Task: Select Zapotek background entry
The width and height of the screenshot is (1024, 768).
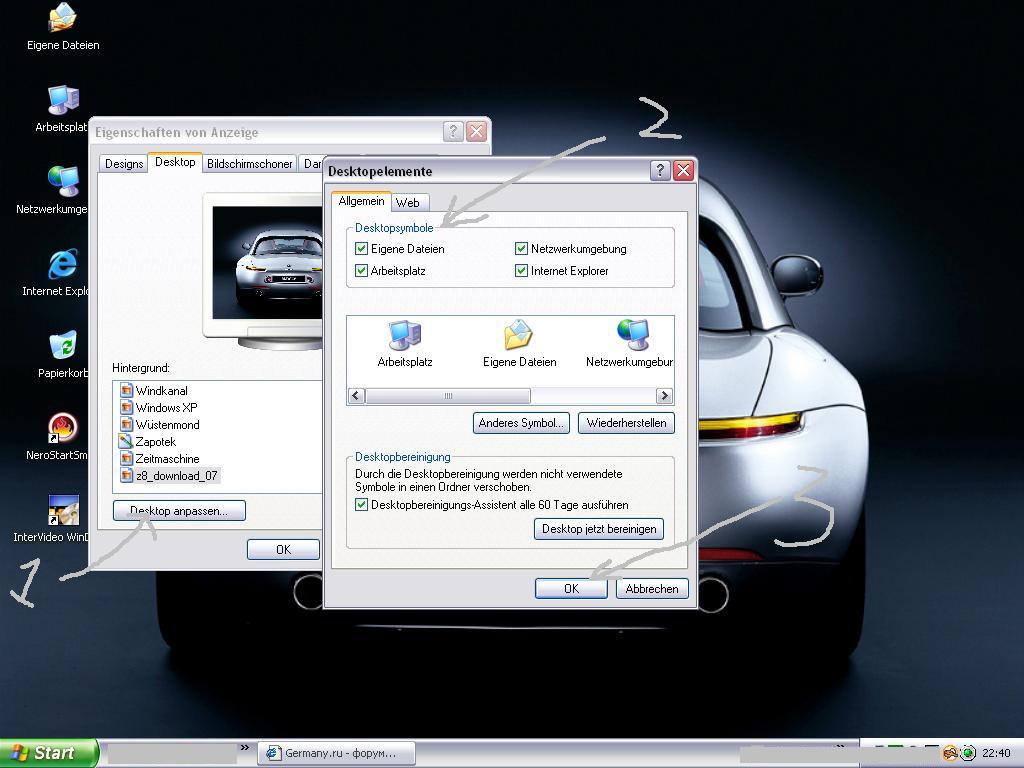Action: coord(155,441)
